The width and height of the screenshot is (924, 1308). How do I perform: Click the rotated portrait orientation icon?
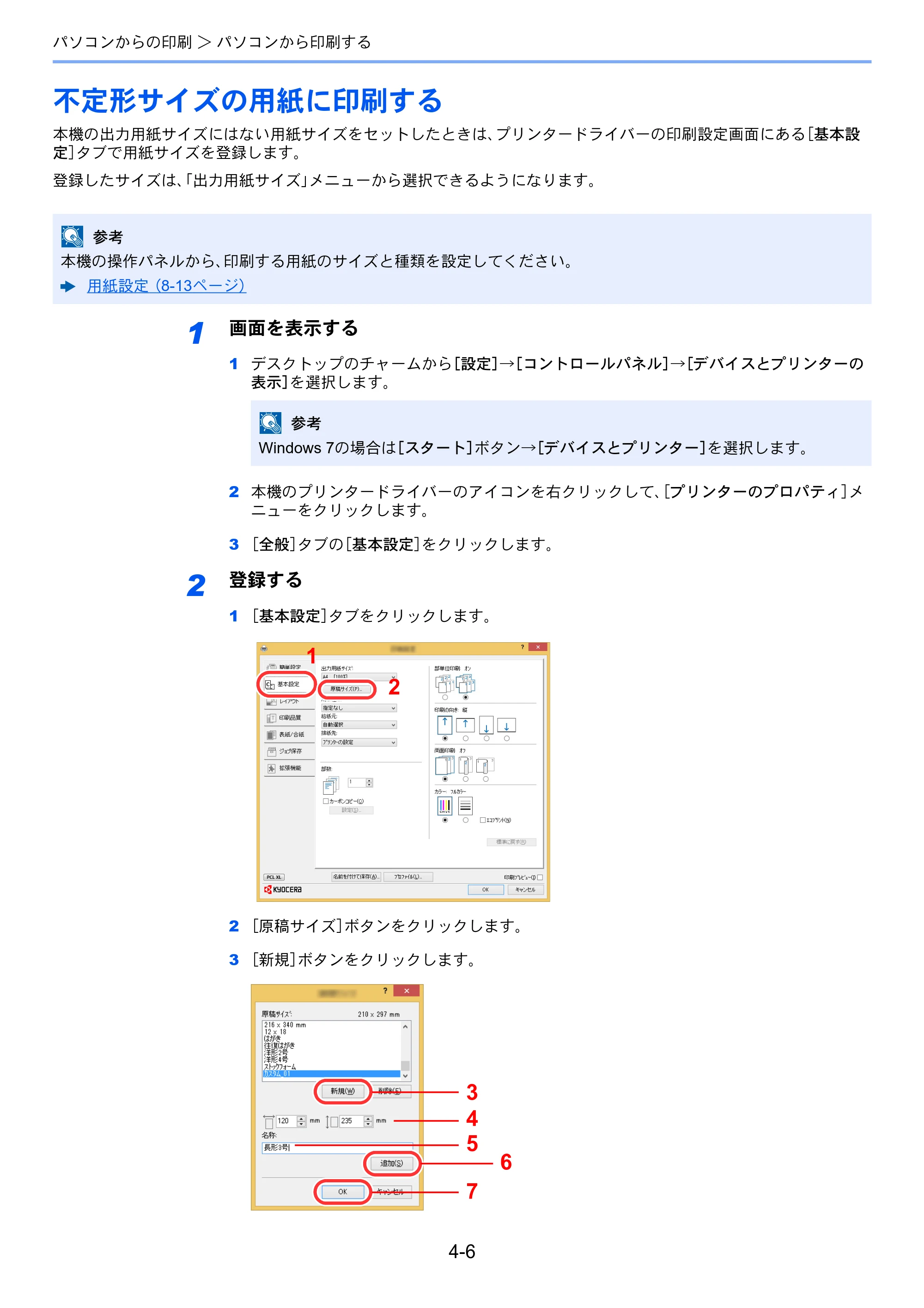click(x=486, y=725)
